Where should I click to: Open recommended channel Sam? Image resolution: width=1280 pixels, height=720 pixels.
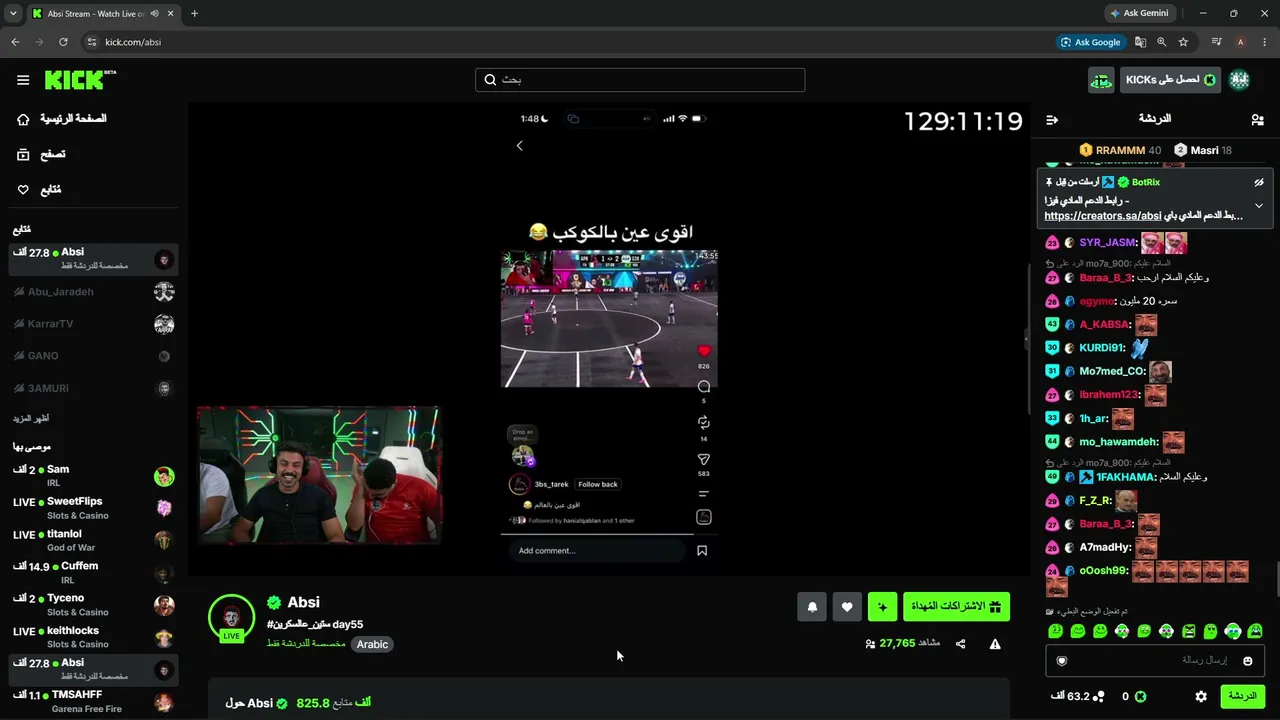pyautogui.click(x=93, y=476)
